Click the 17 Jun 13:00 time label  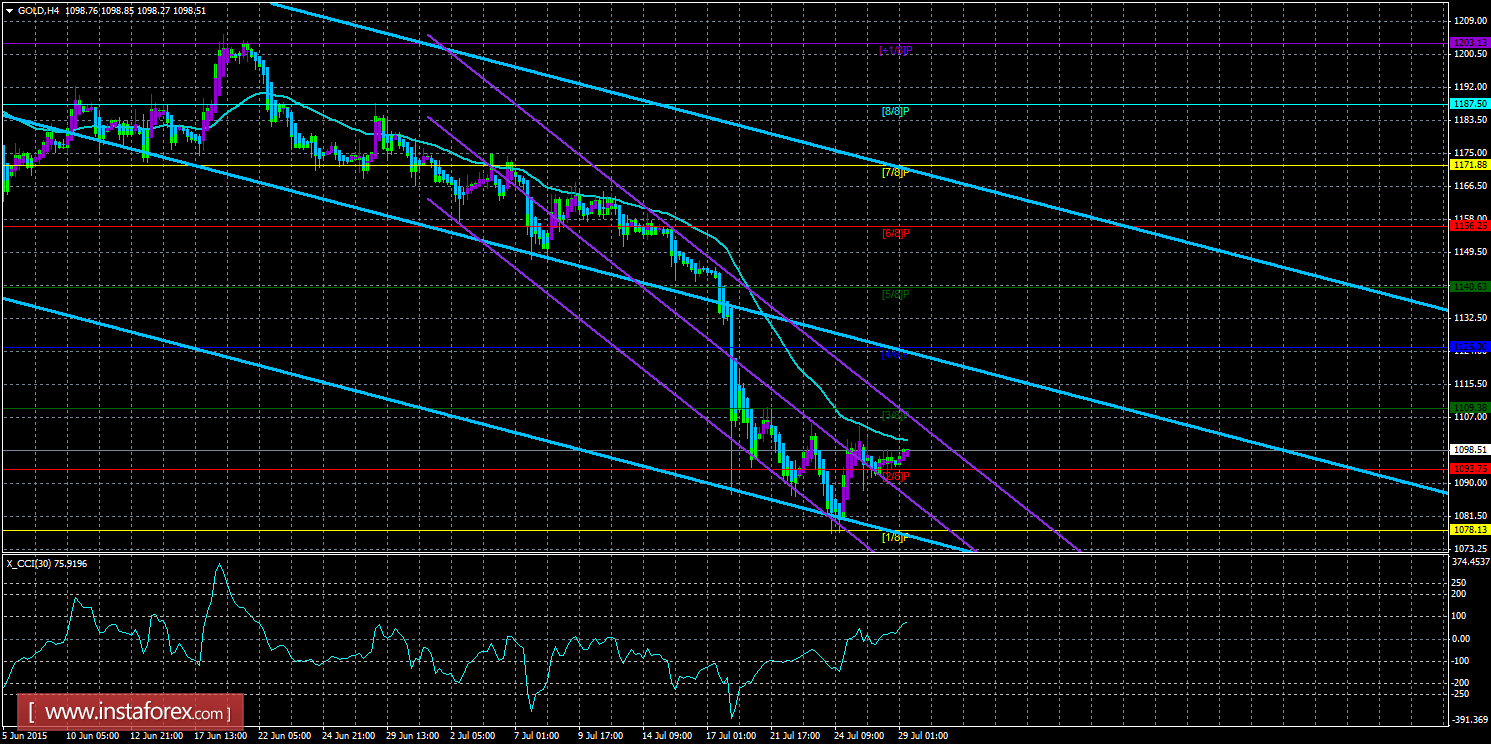(221, 736)
